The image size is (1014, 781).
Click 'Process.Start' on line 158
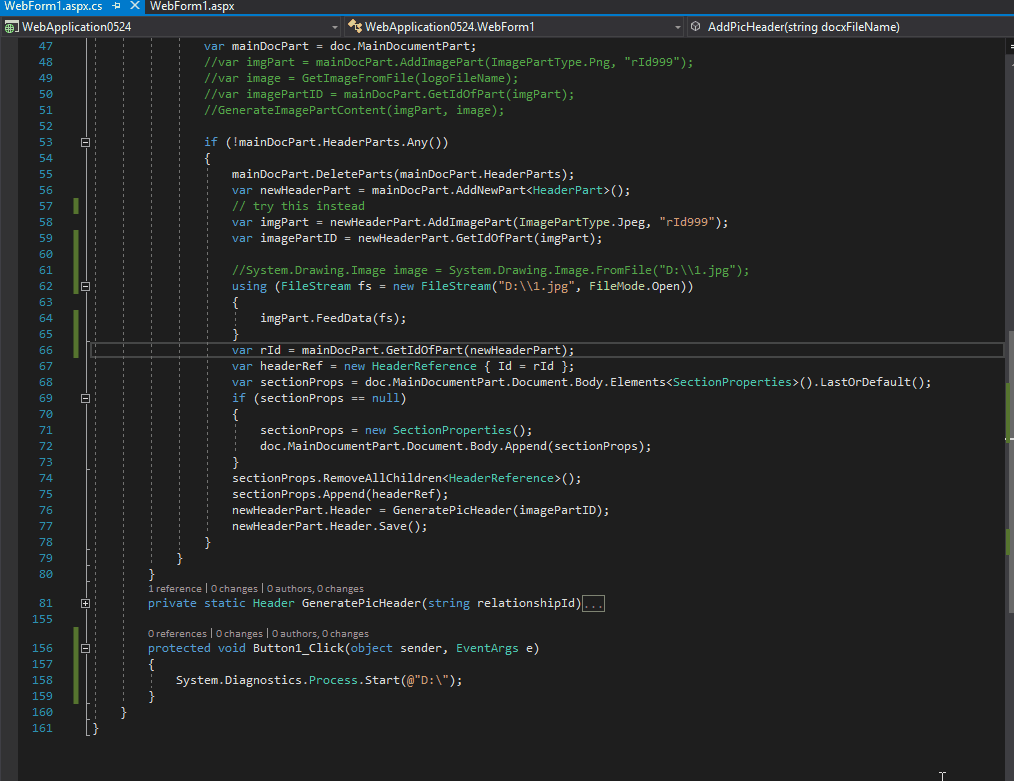pyautogui.click(x=354, y=681)
